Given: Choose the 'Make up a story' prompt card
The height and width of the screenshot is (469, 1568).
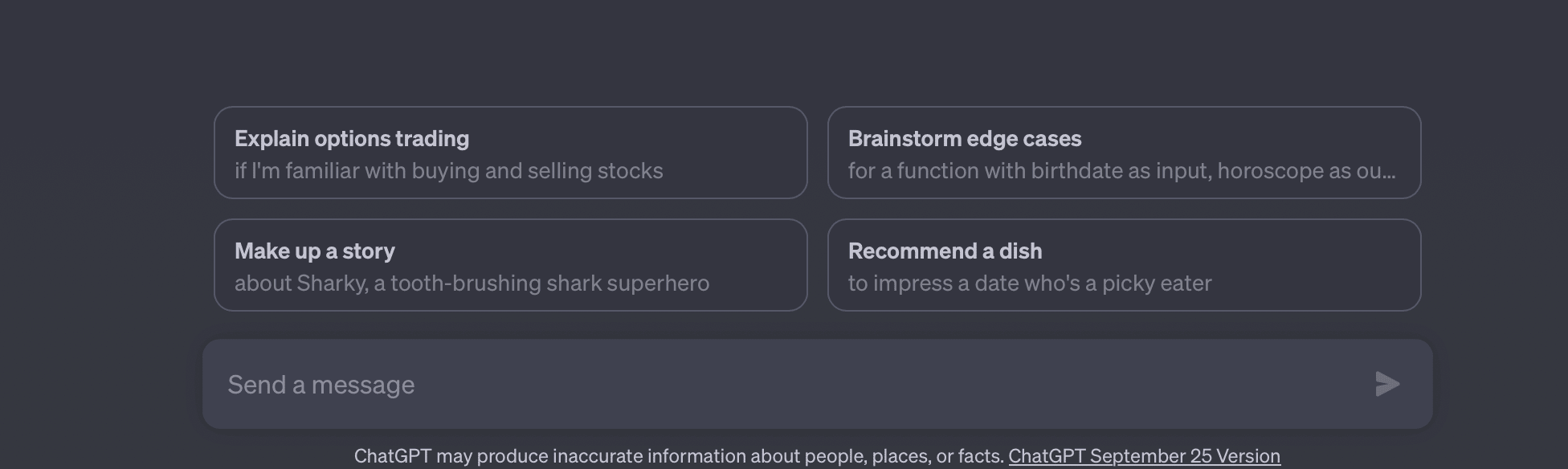Looking at the screenshot, I should 511,265.
